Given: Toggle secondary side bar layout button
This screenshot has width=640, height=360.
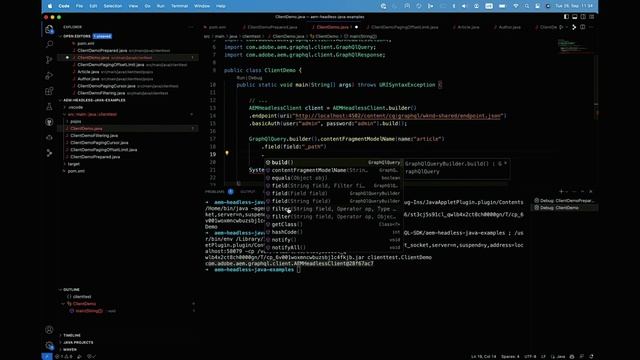Looking at the screenshot, I should [x=583, y=17].
